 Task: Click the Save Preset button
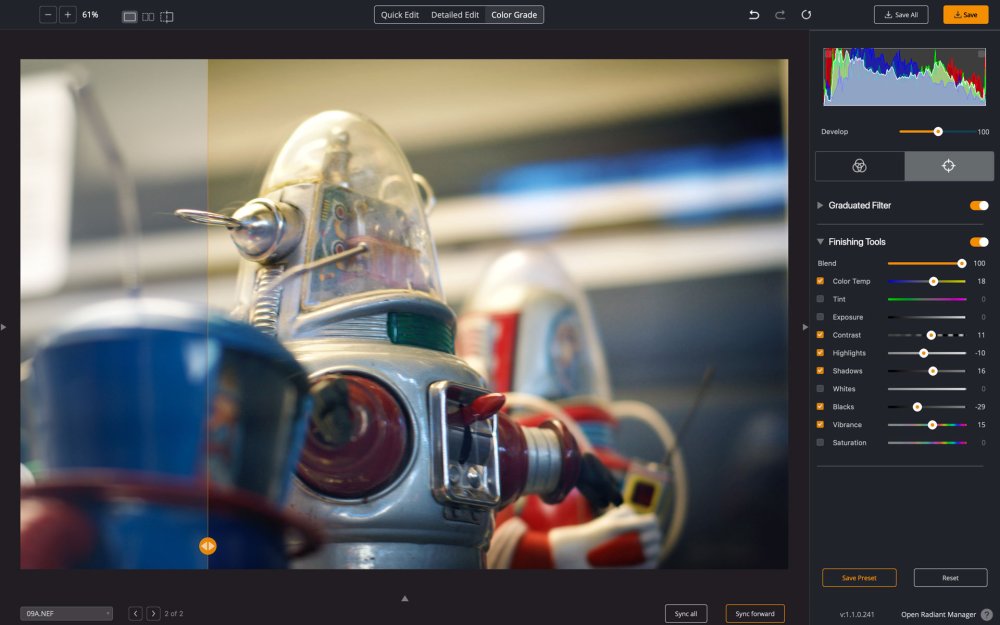click(x=859, y=578)
